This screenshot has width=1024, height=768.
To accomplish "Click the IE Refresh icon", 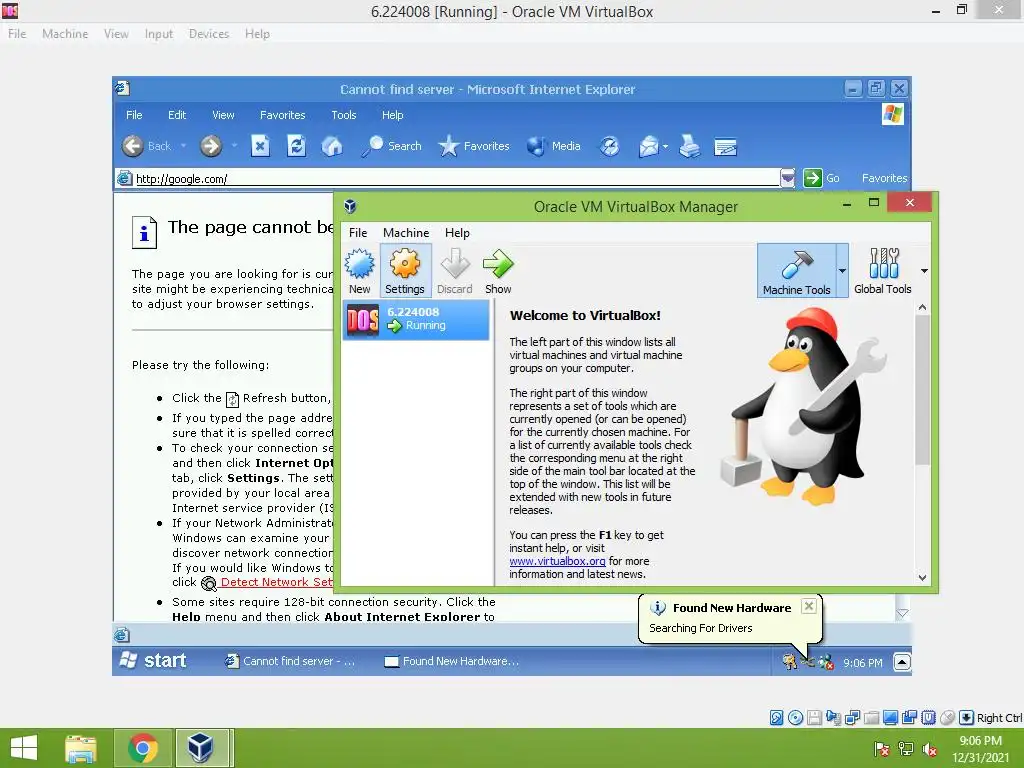I will tap(296, 146).
